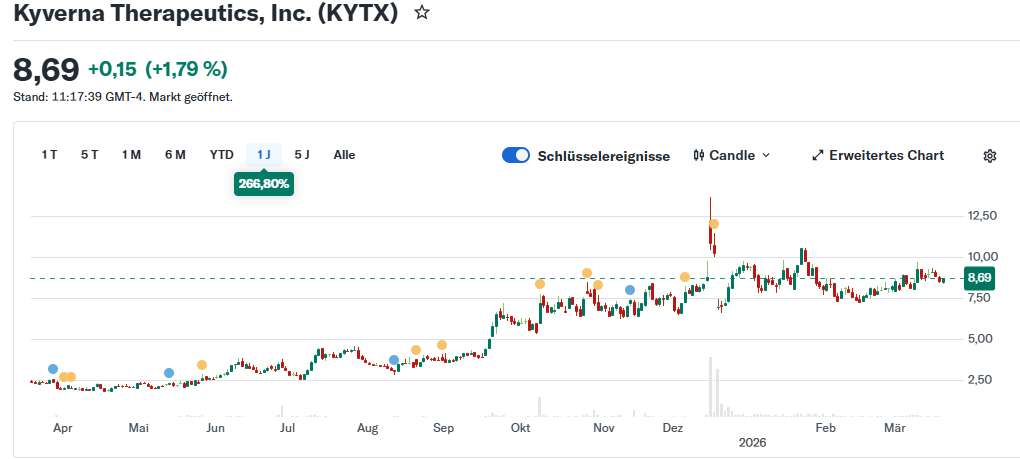The image size is (1020, 459).
Task: Click the 266,80% performance badge
Action: pyautogui.click(x=264, y=184)
